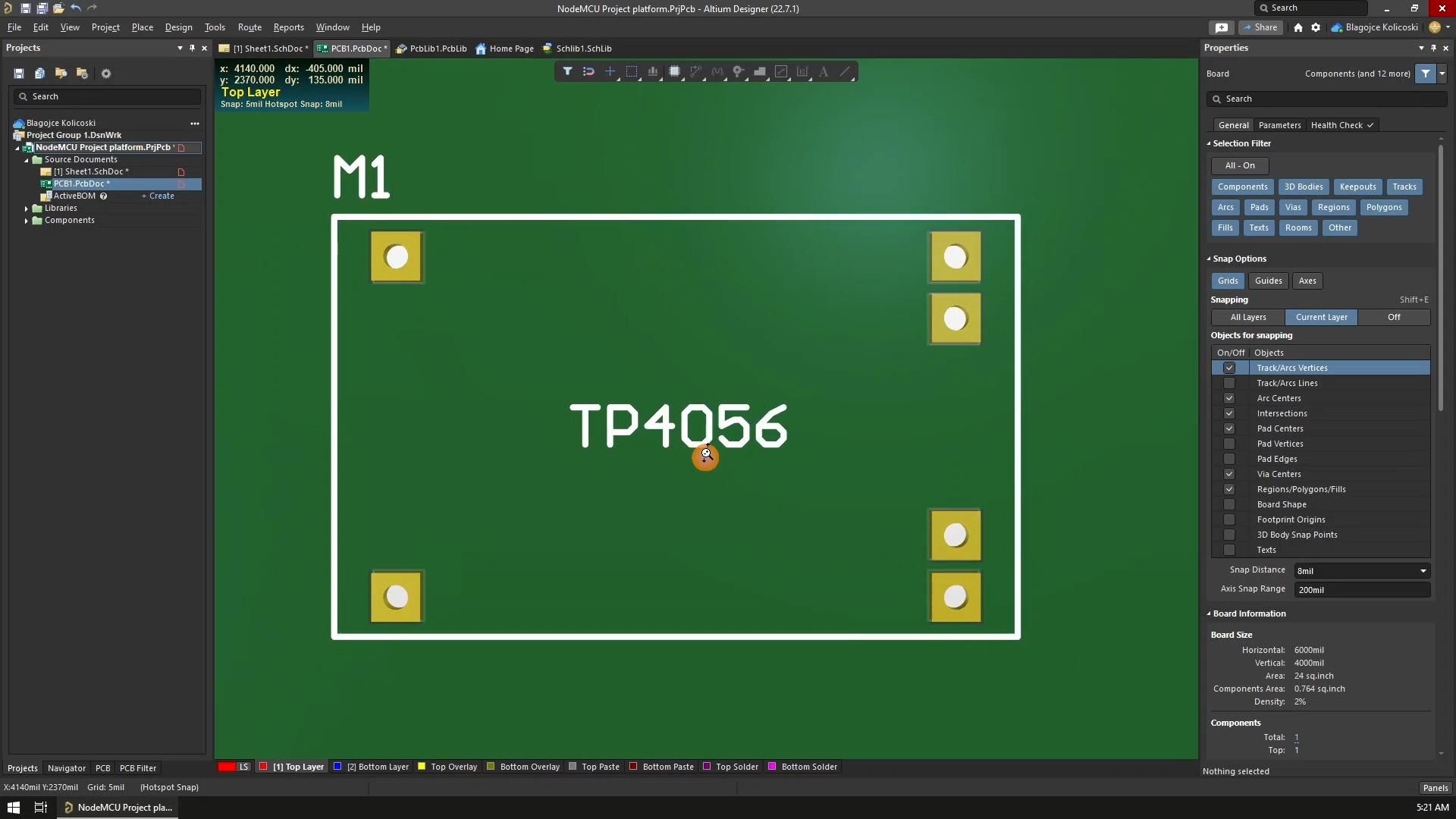Open the Projects panel settings gear
The height and width of the screenshot is (819, 1456).
coord(106,73)
